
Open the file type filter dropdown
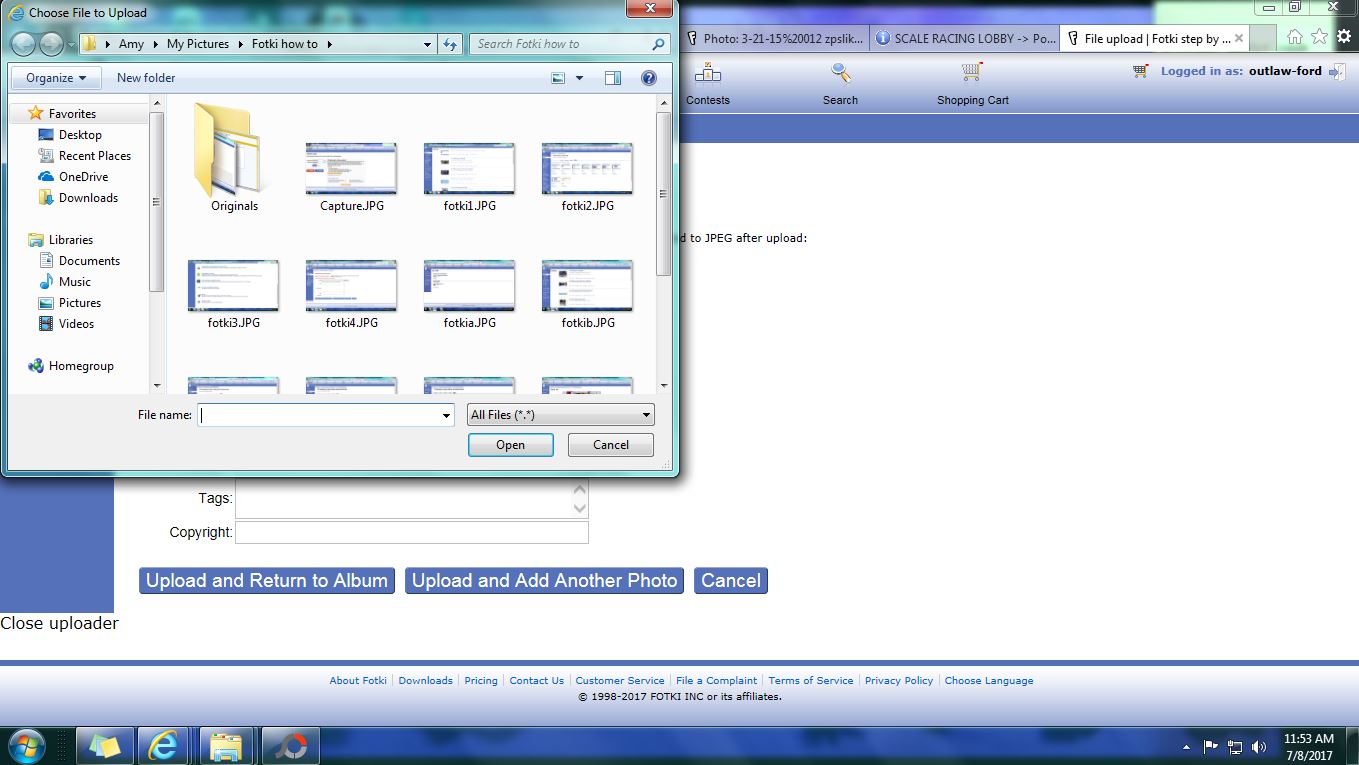pyautogui.click(x=560, y=415)
